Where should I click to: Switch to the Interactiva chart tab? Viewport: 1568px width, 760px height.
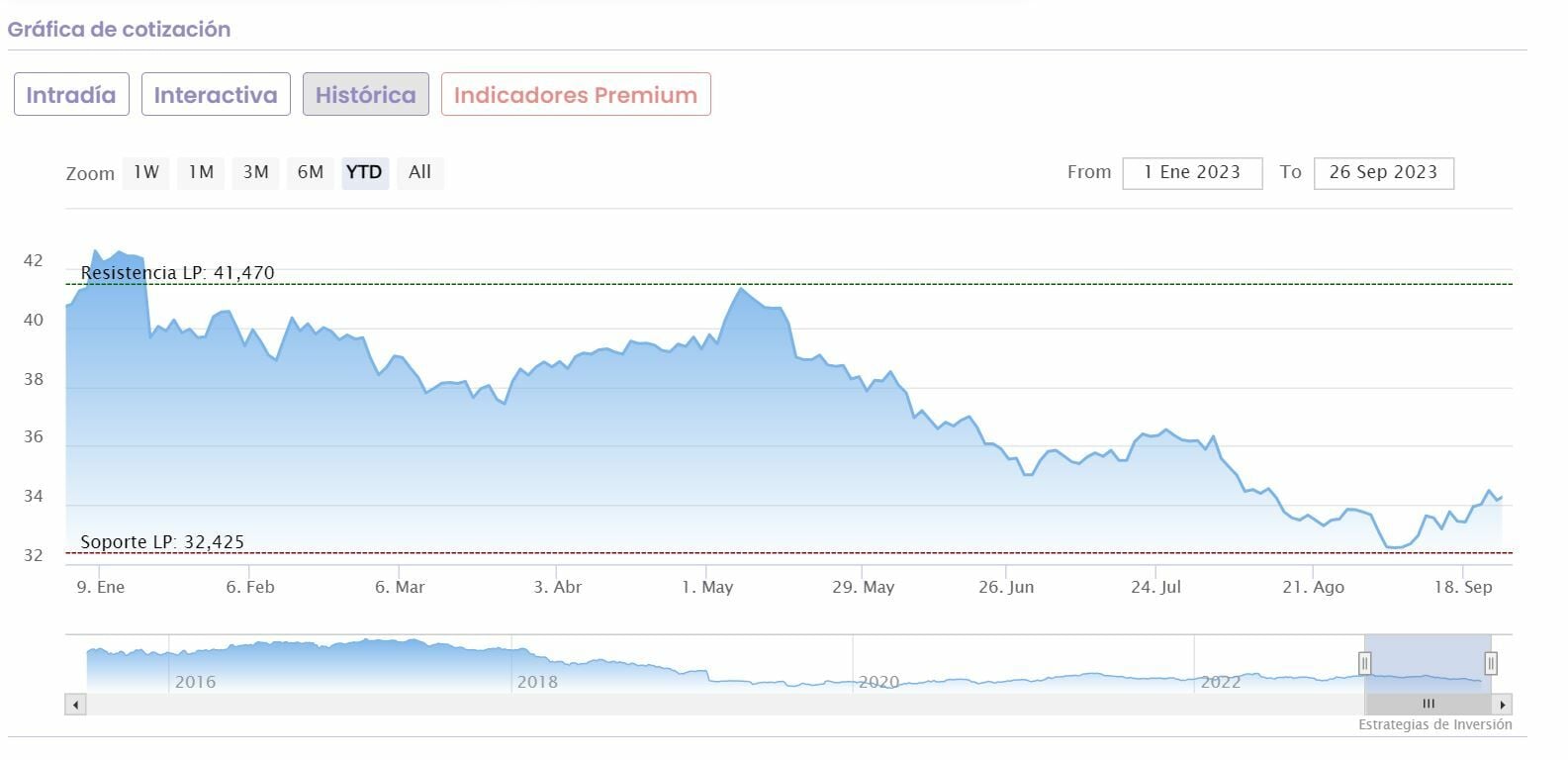coord(216,95)
